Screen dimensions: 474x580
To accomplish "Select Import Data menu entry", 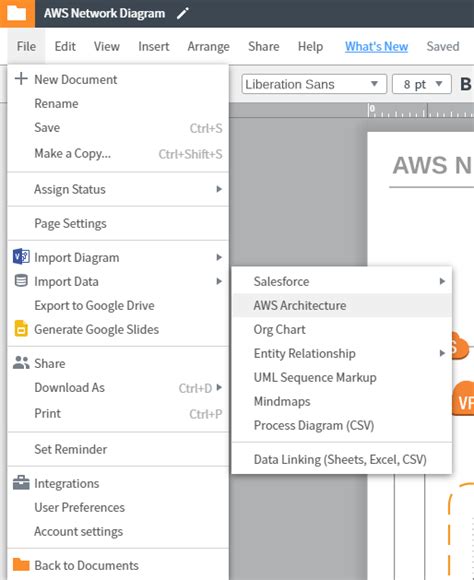I will [118, 281].
